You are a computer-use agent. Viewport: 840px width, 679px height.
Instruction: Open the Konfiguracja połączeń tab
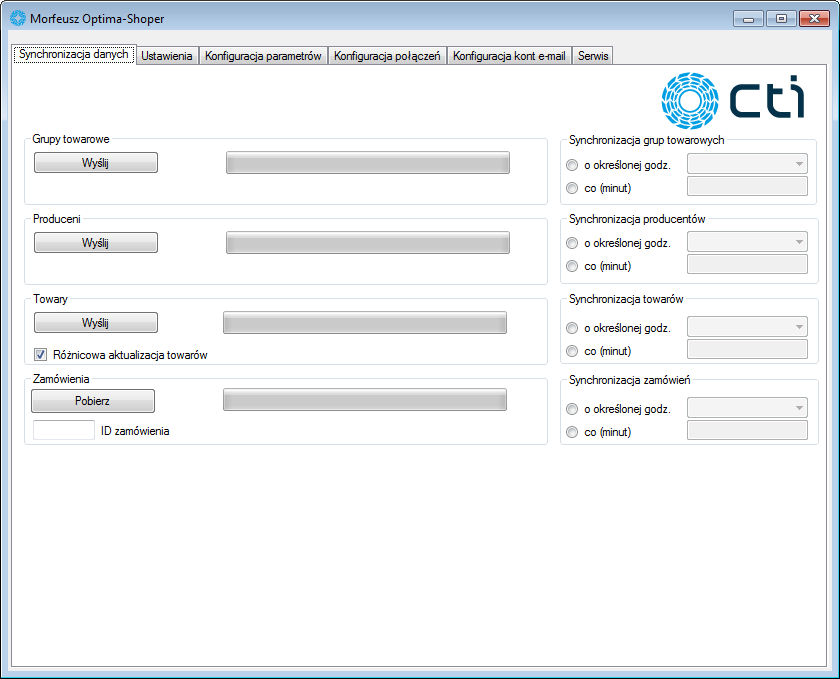(387, 56)
